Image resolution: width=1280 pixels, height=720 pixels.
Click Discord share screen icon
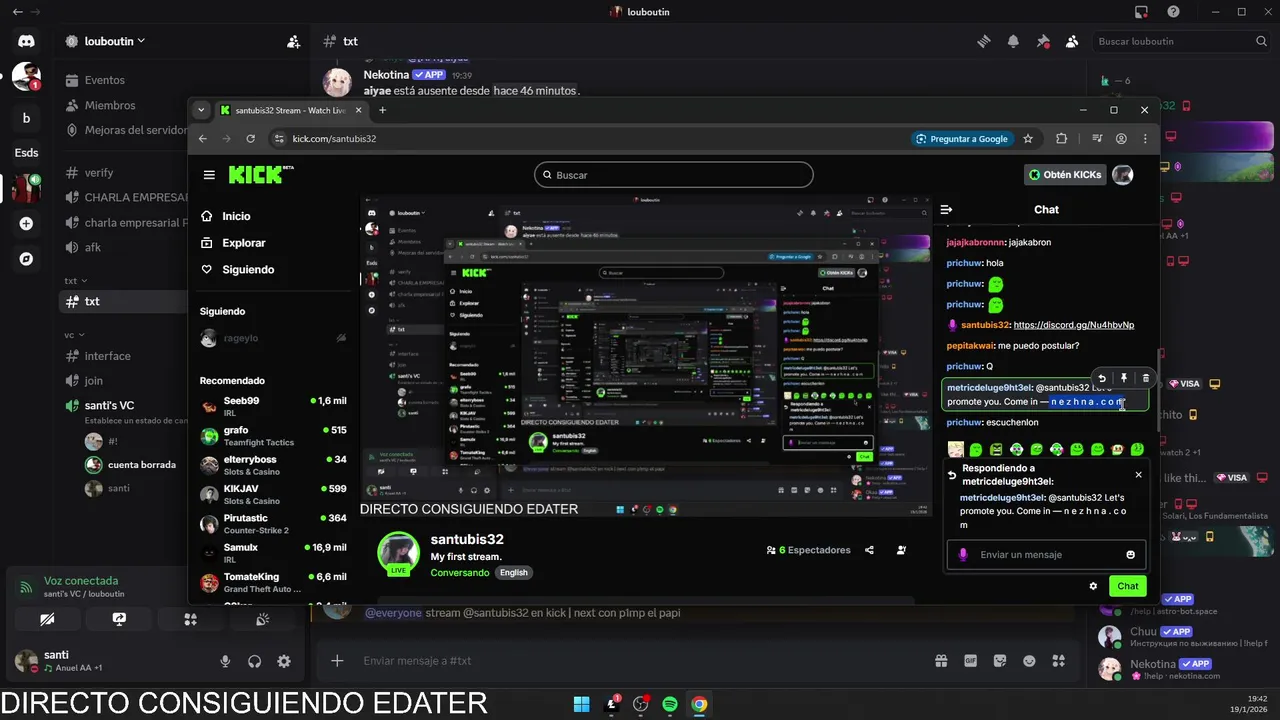119,620
